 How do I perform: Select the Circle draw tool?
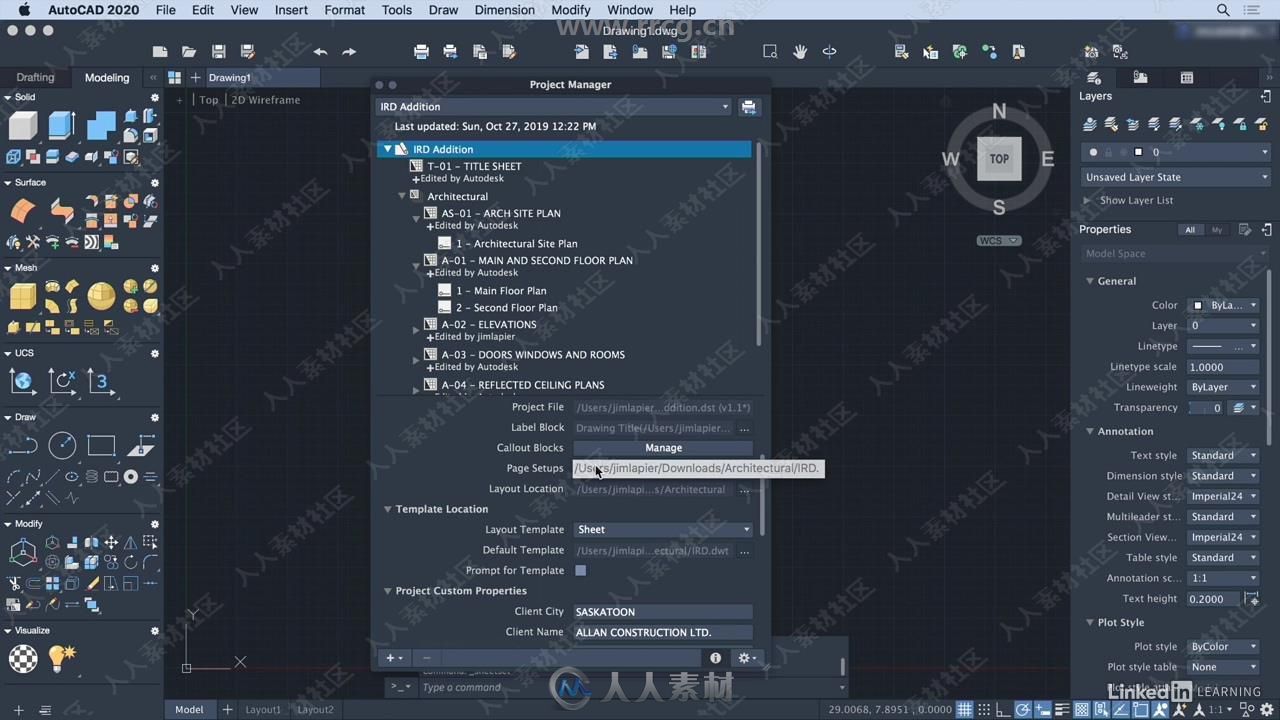pos(62,445)
